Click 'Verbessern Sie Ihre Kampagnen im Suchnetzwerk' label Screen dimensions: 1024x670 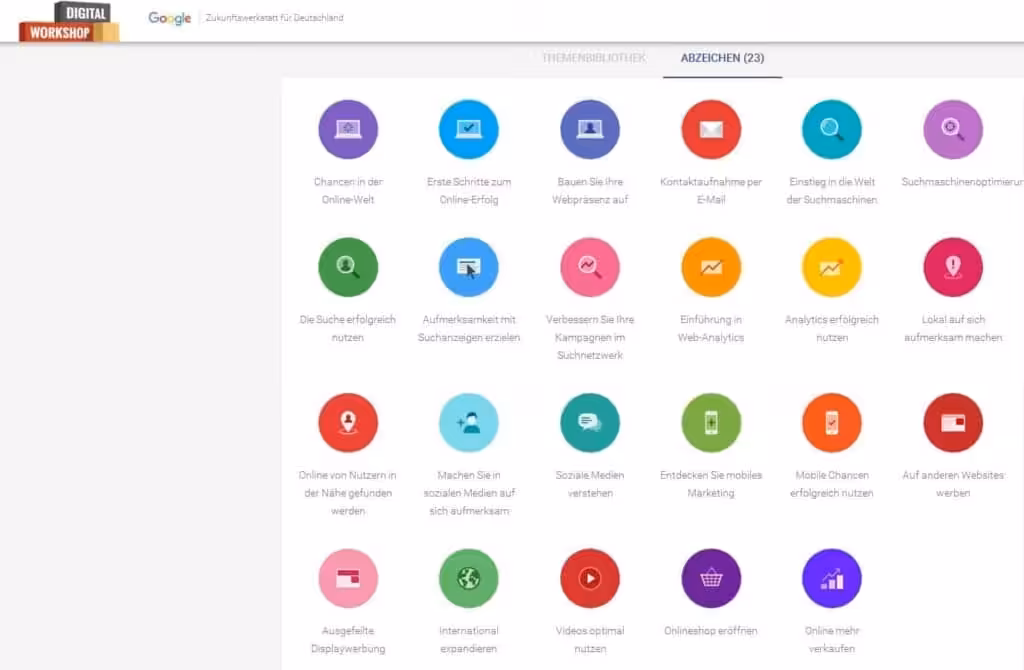pos(590,337)
